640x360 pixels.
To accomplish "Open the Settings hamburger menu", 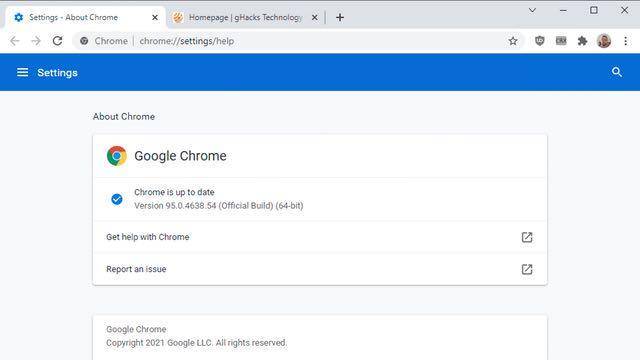I will tap(22, 72).
